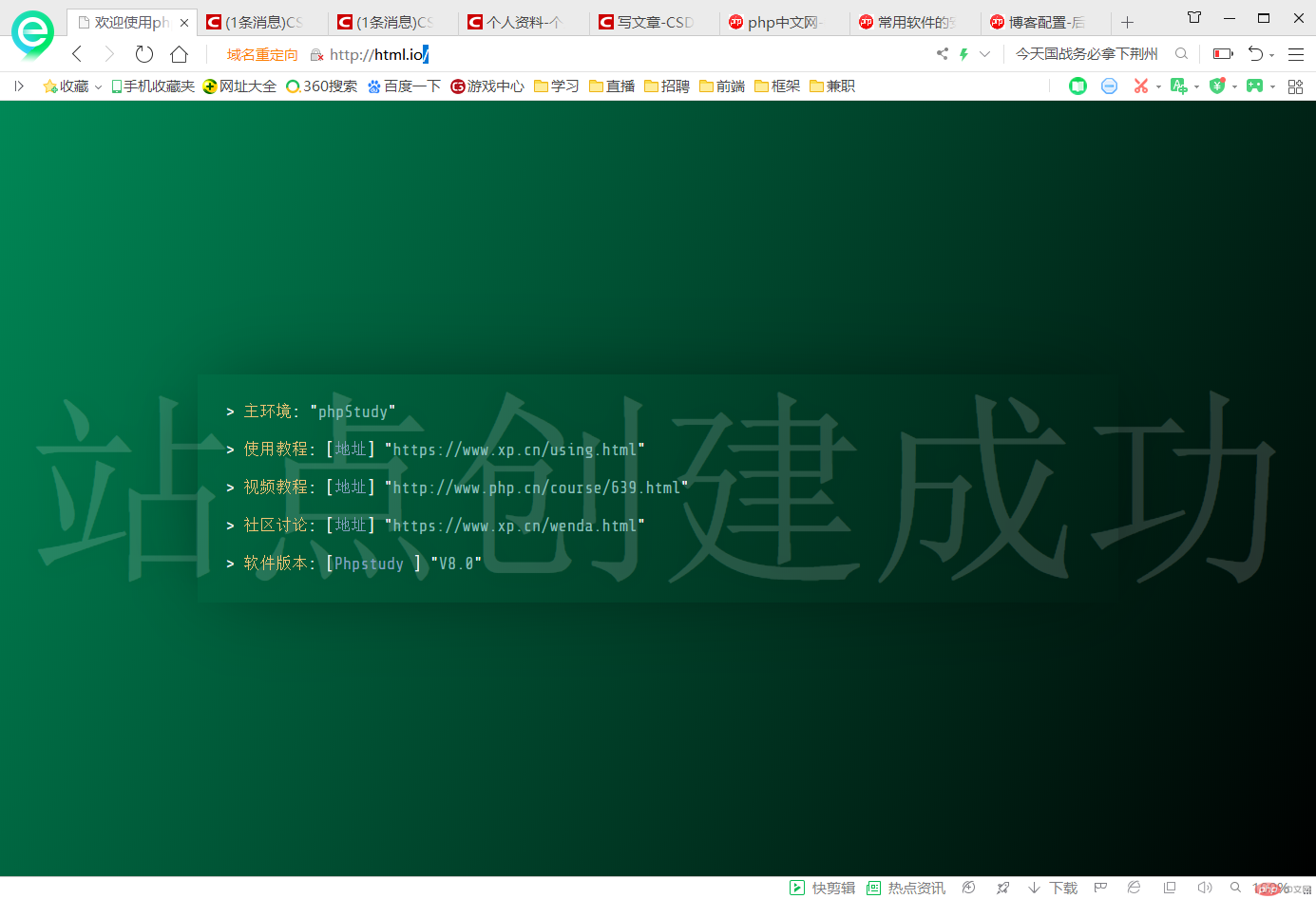Open the 前端 bookmark folder
The width and height of the screenshot is (1316, 899).
coord(722,86)
